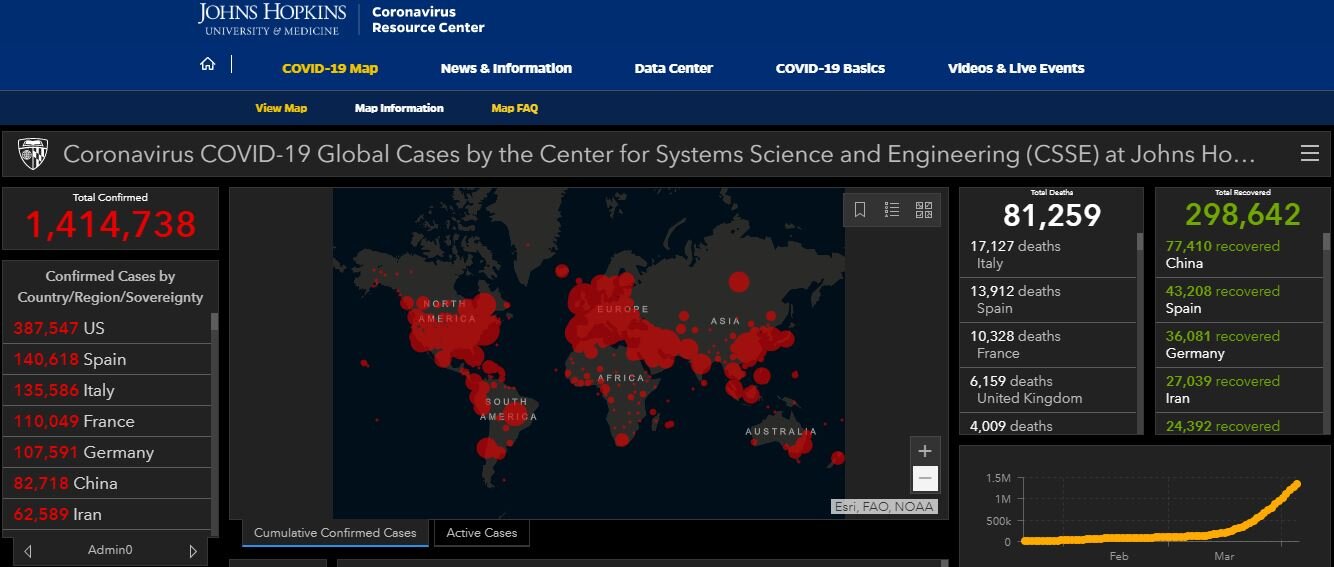Go to previous Admin level with left arrow
The image size is (1334, 567).
coord(28,551)
